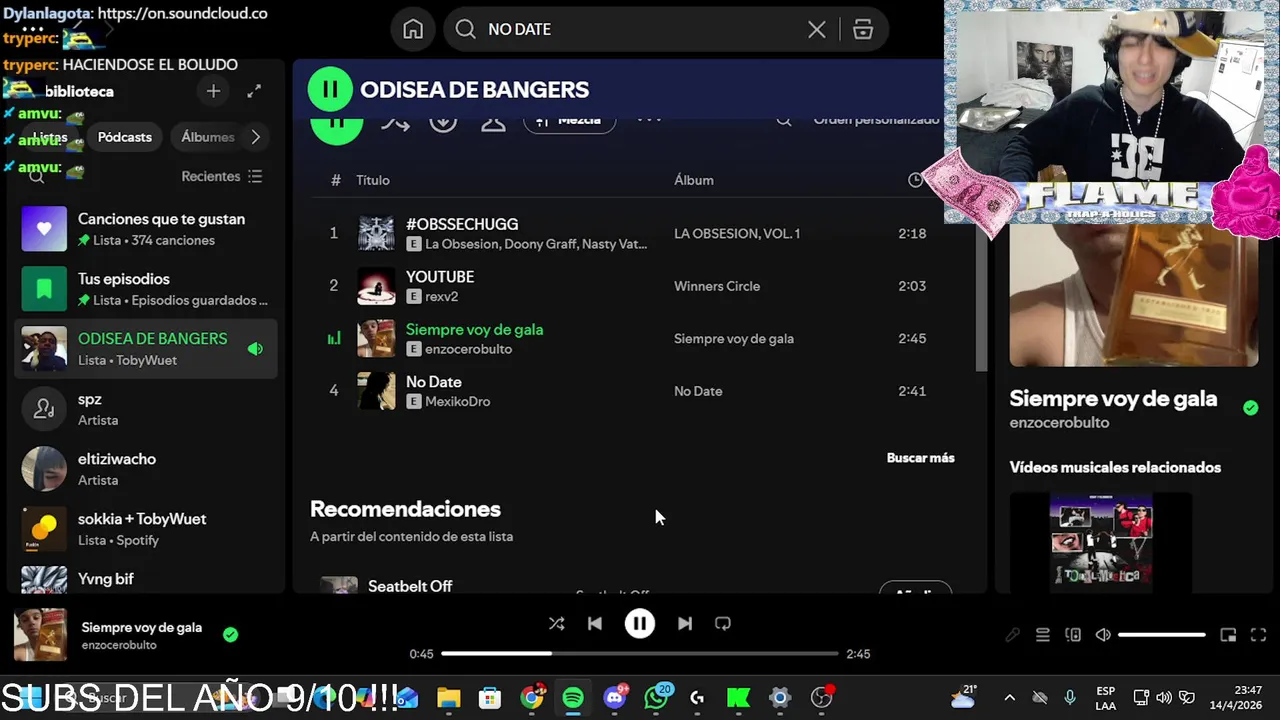1280x720 pixels.
Task: Enter full screen from the player bar
Action: point(1259,635)
